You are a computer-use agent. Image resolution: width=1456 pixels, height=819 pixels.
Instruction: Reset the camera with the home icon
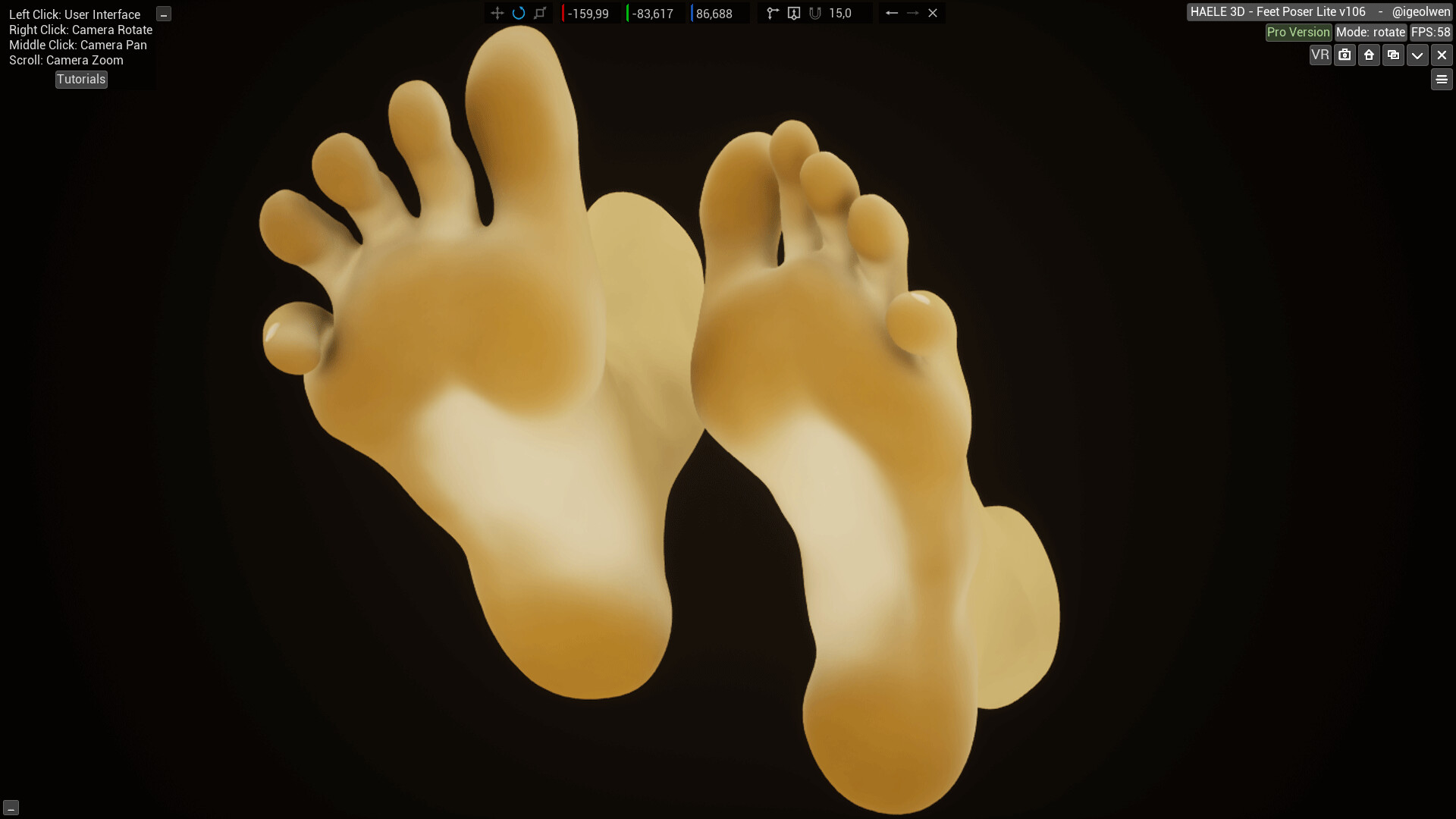[x=1369, y=55]
